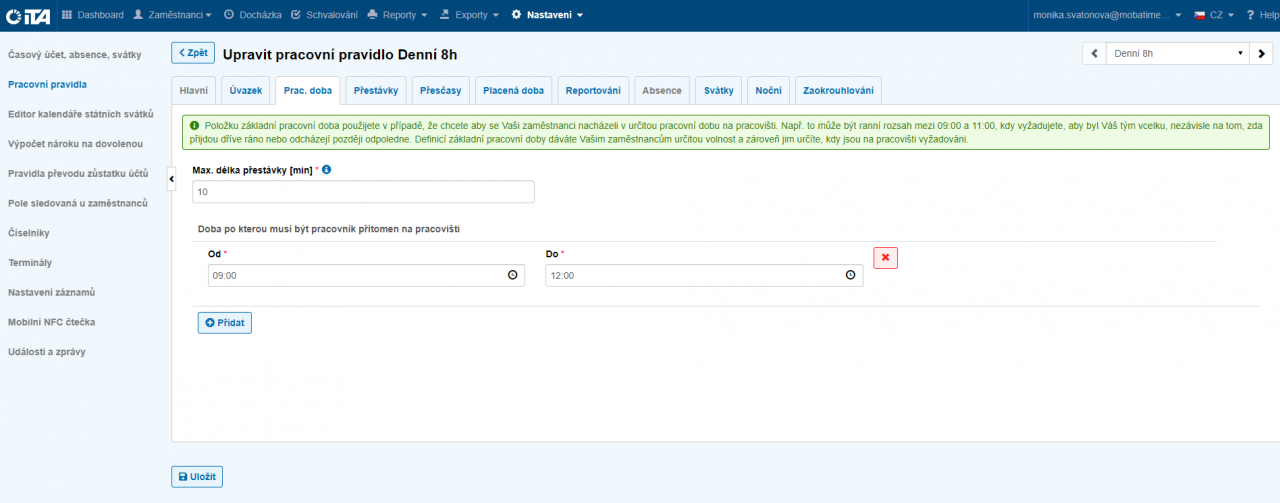
Task: Go to next rule with right arrow
Action: (1262, 54)
